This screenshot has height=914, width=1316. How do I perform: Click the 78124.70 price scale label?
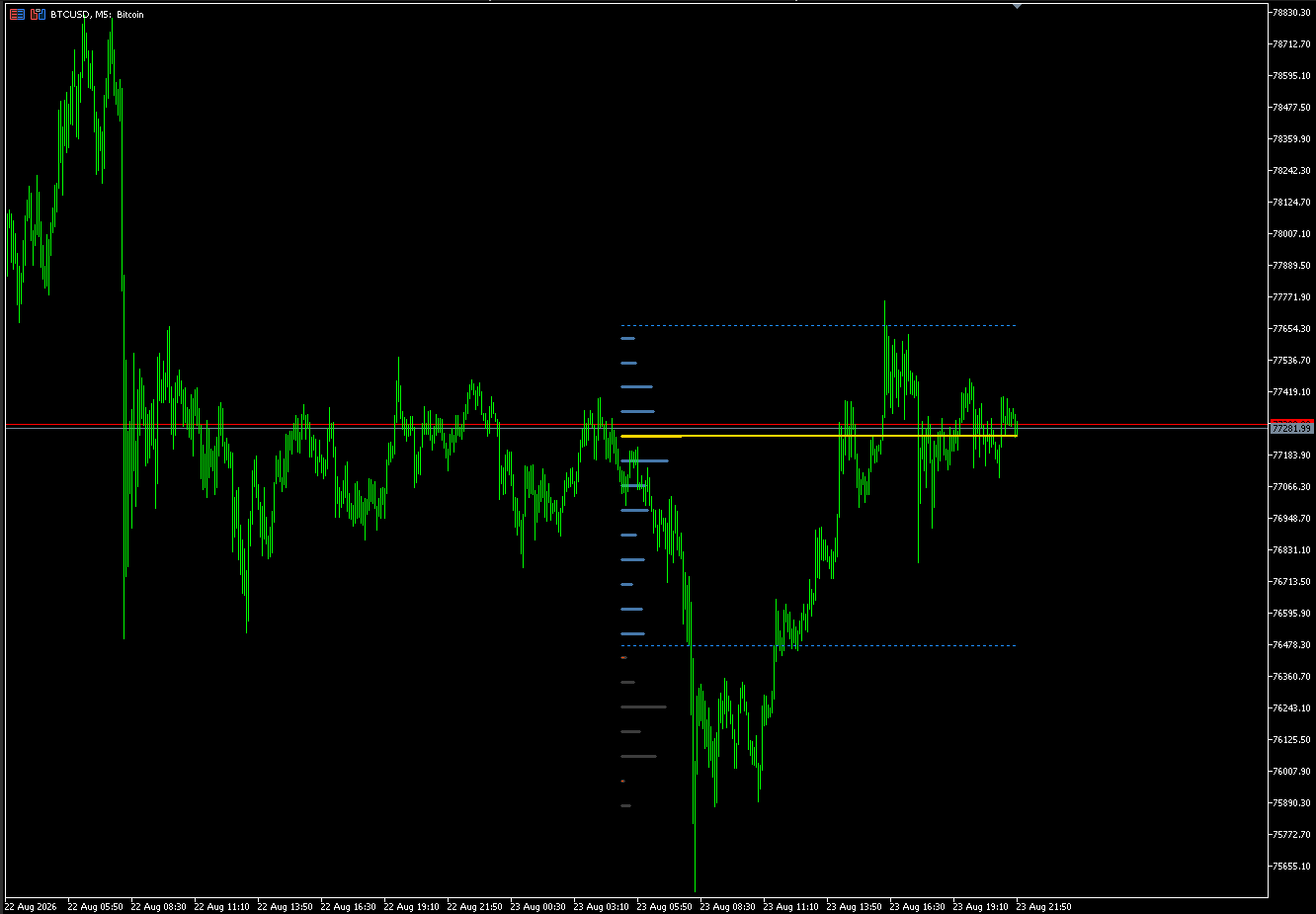1292,202
